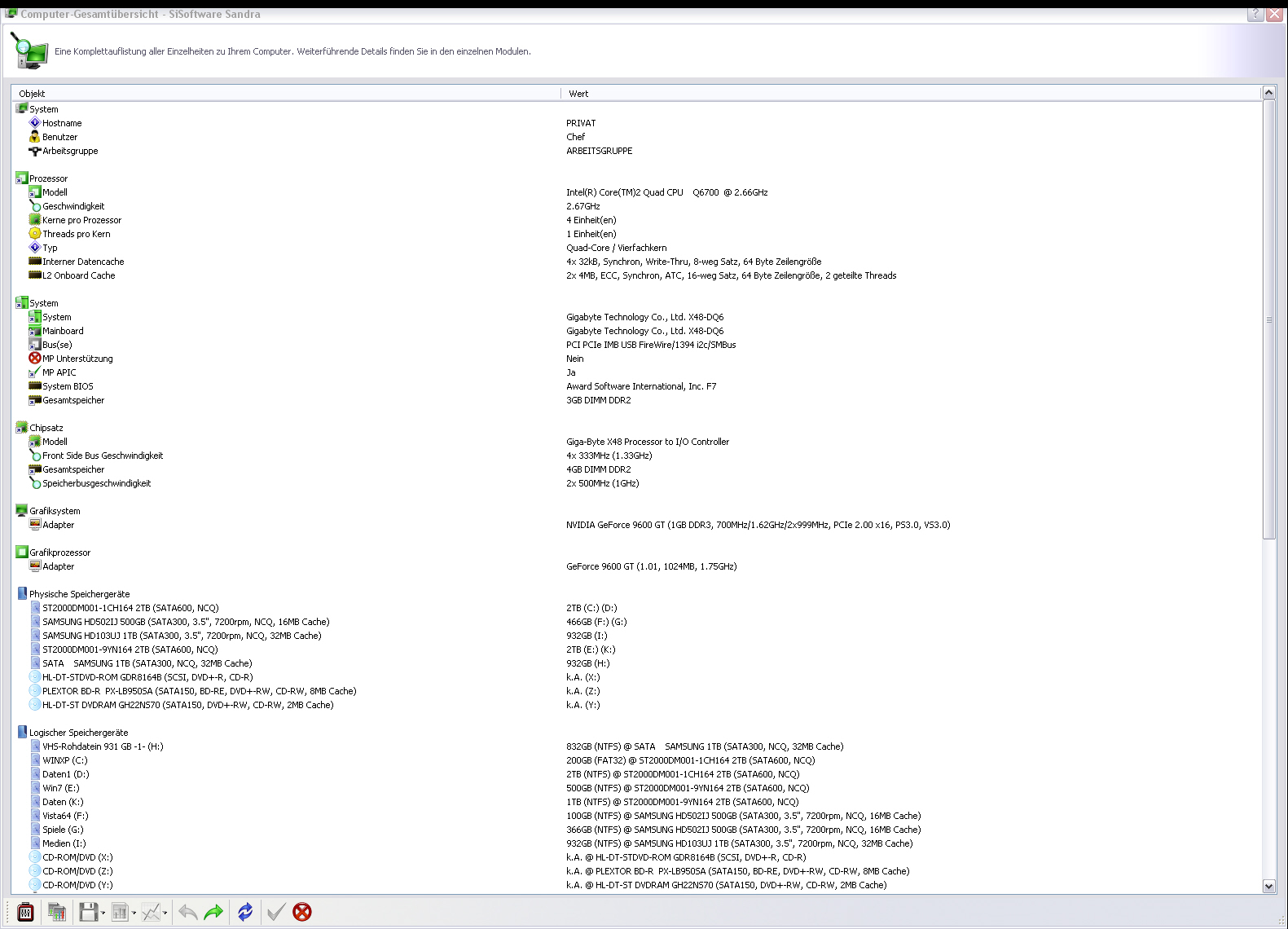Refresh using the blue arrows icon
Viewport: 1288px width, 929px height.
click(245, 912)
